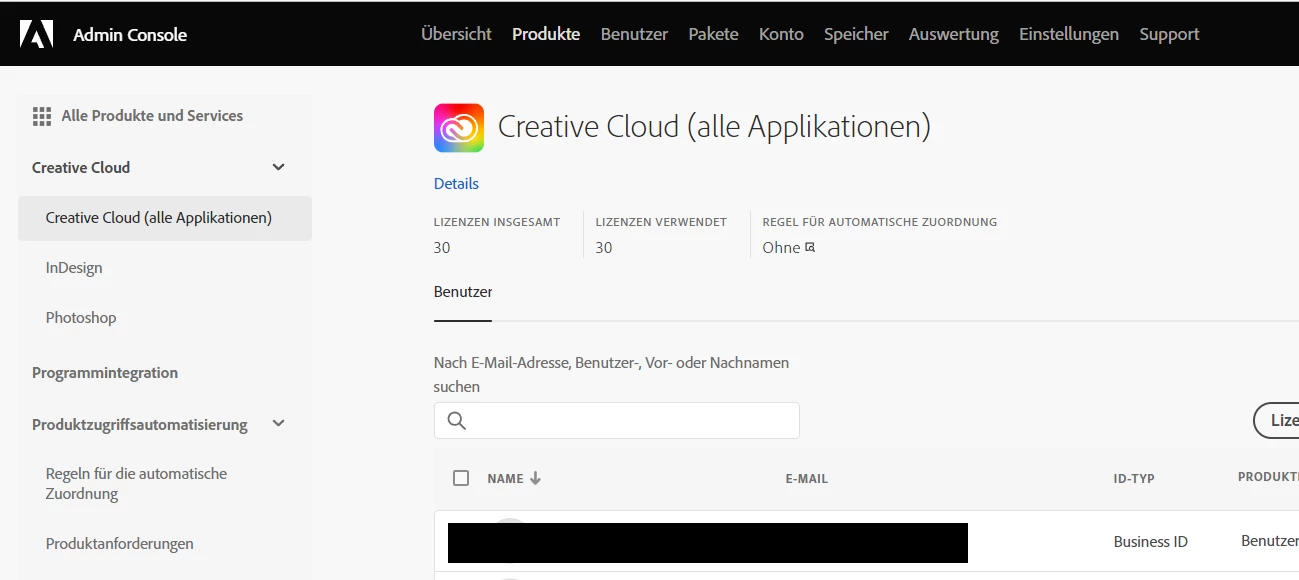This screenshot has width=1299, height=580.
Task: Open the Details link
Action: point(456,184)
